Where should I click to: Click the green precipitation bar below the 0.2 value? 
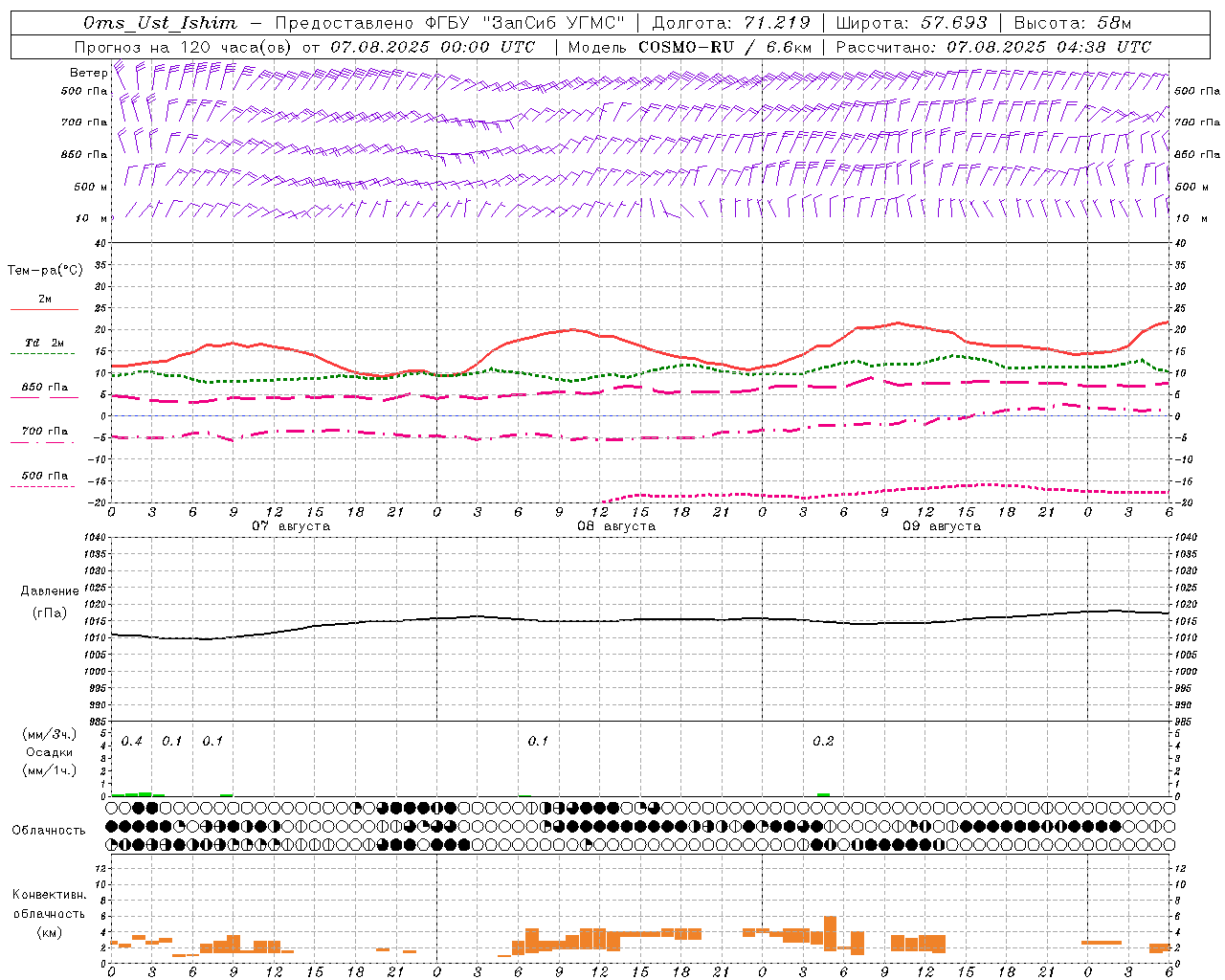point(823,794)
